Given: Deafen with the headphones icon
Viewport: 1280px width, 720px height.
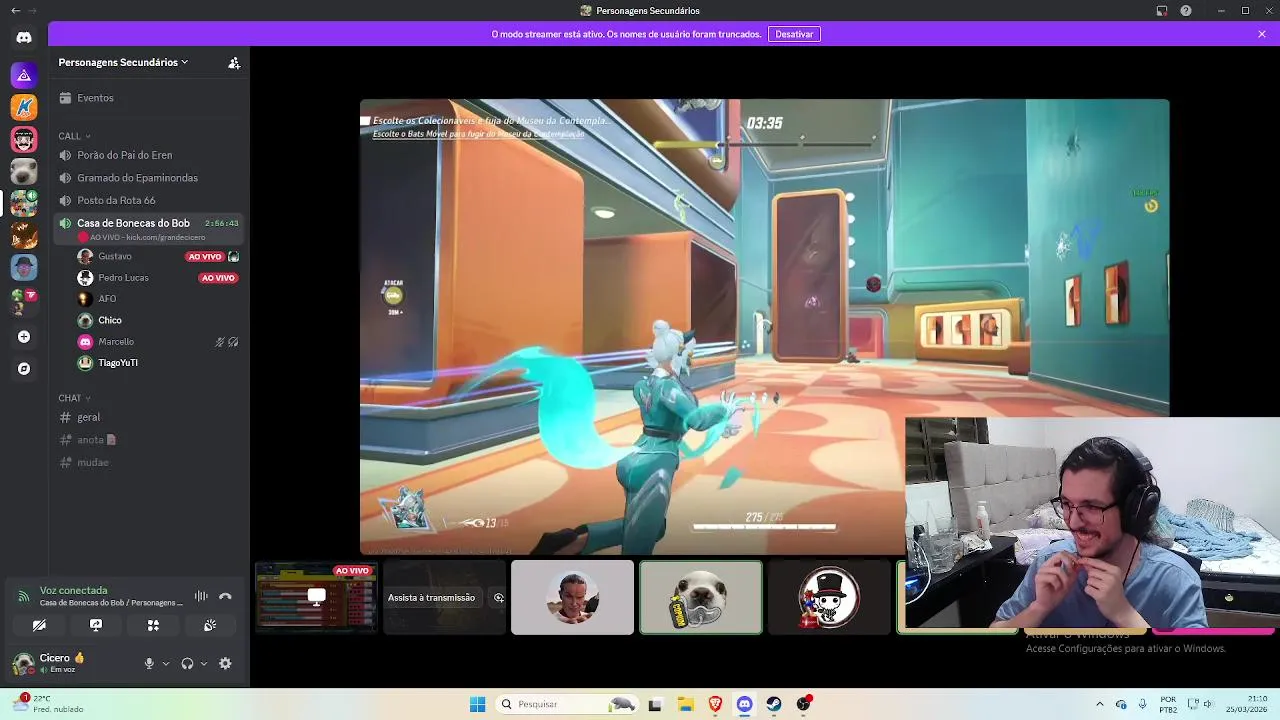Looking at the screenshot, I should click(x=187, y=663).
